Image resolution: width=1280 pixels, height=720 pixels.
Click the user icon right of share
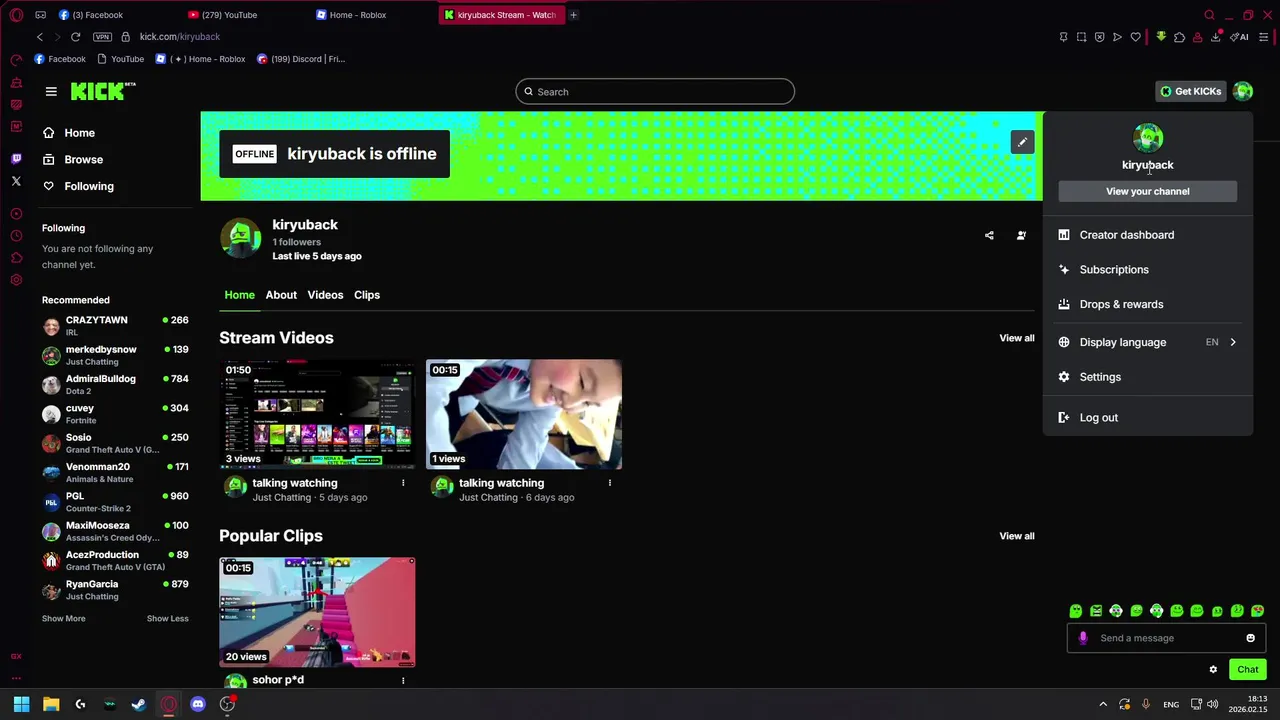coord(1021,236)
